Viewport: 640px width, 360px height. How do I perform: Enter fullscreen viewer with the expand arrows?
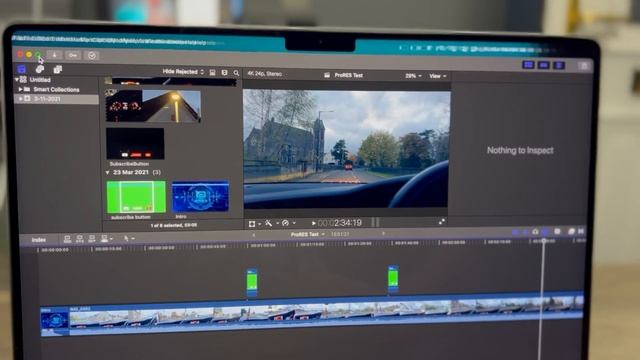coord(442,222)
